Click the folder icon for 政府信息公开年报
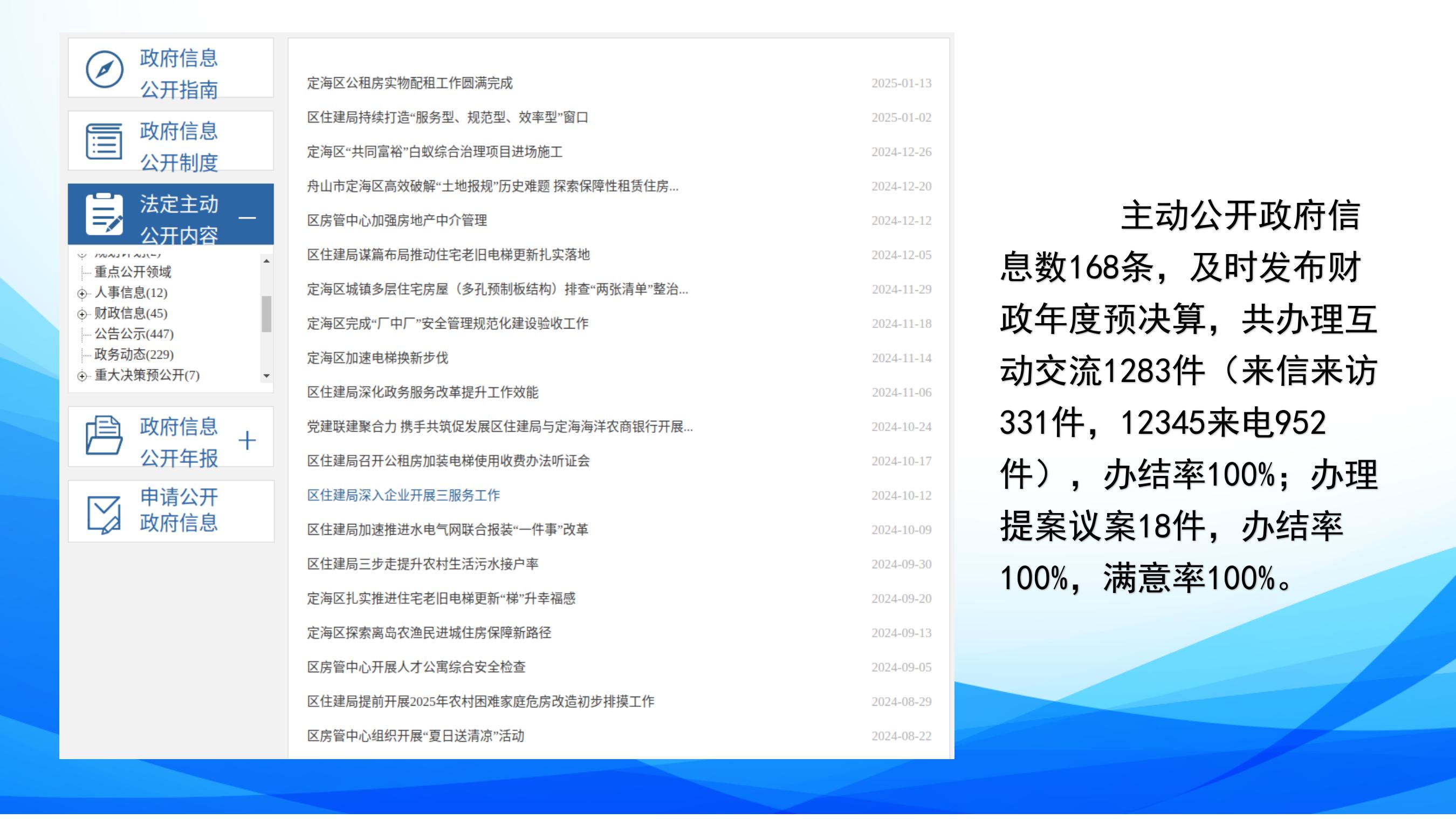The width and height of the screenshot is (1456, 819). point(104,435)
